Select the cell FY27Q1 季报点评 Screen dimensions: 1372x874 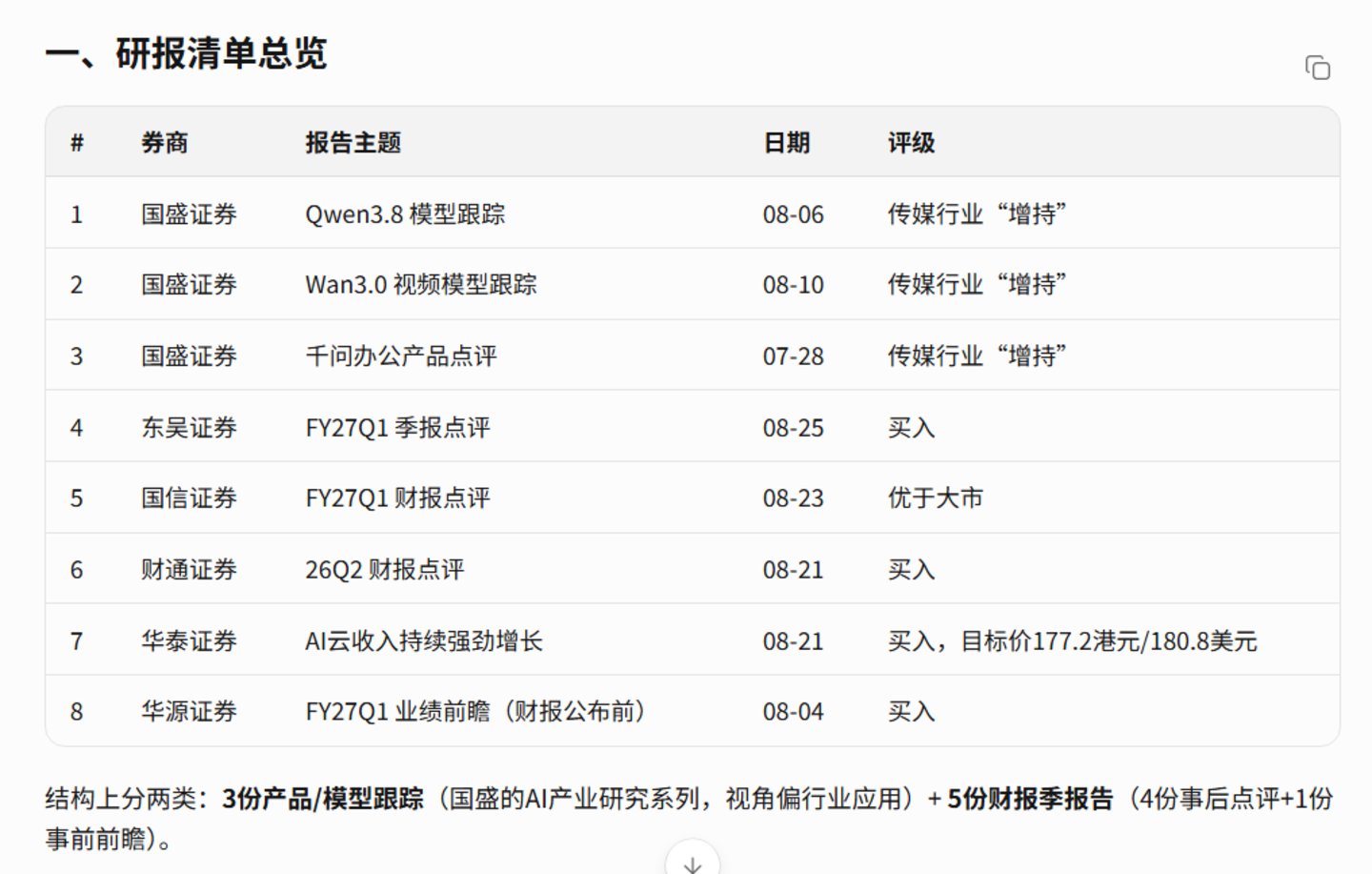(397, 428)
